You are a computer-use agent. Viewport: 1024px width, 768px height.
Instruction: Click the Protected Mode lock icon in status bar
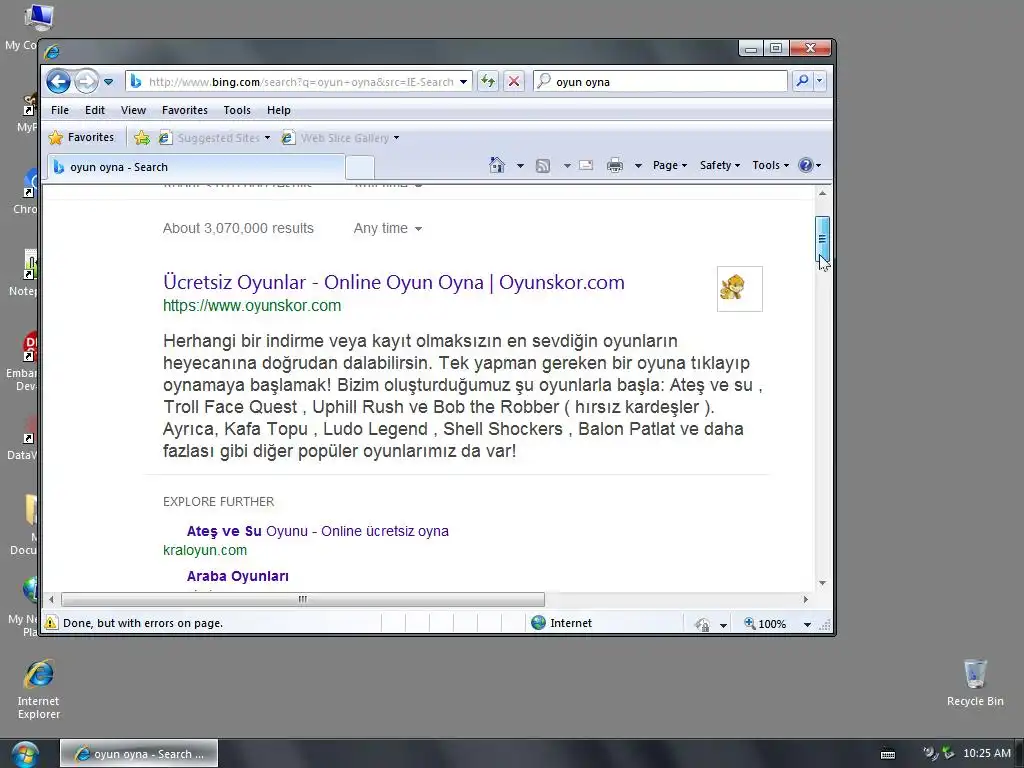pyautogui.click(x=703, y=624)
